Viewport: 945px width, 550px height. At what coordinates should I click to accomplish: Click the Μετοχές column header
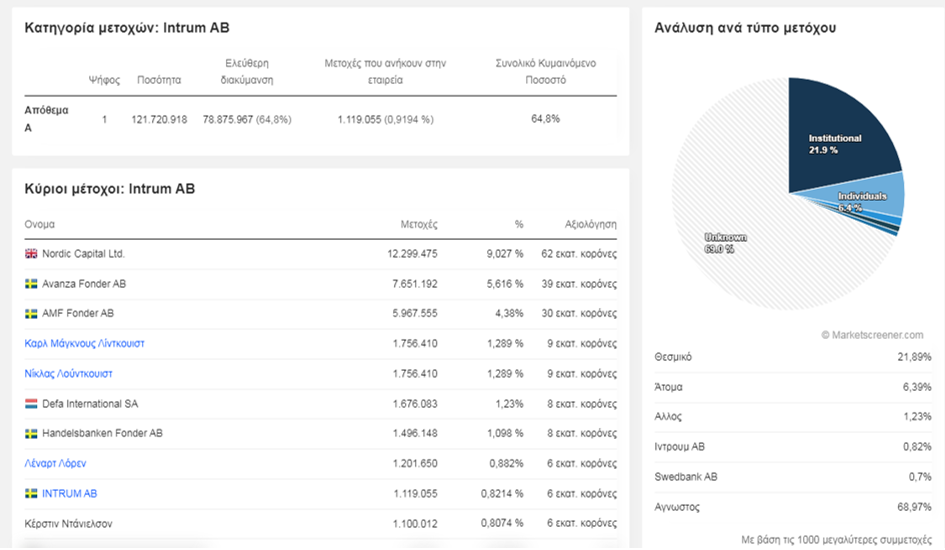(419, 224)
